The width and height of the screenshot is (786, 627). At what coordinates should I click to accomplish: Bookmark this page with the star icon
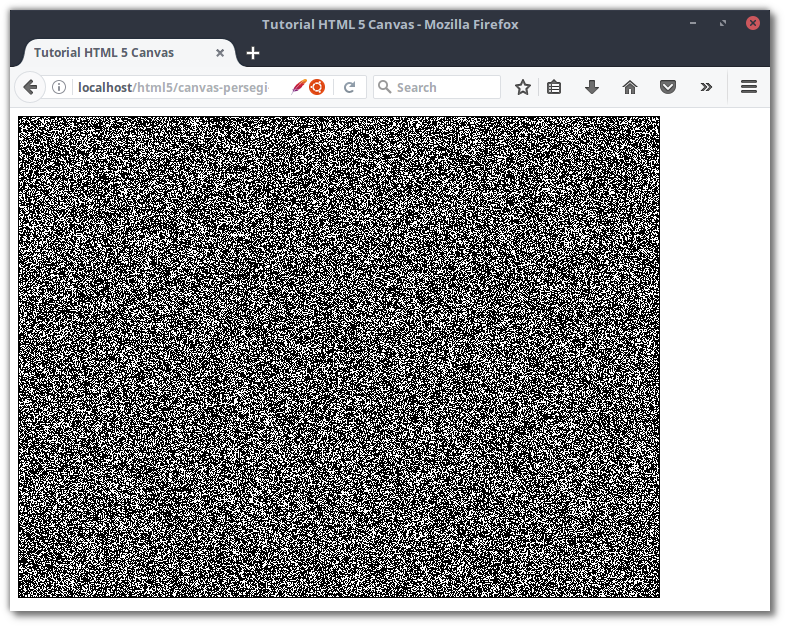coord(522,88)
